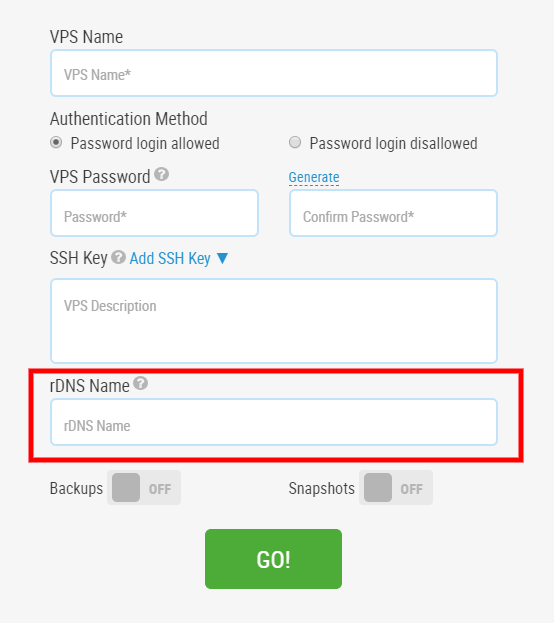Click the Add SSH Key link text
Screen dimensions: 554x623
pos(170,258)
